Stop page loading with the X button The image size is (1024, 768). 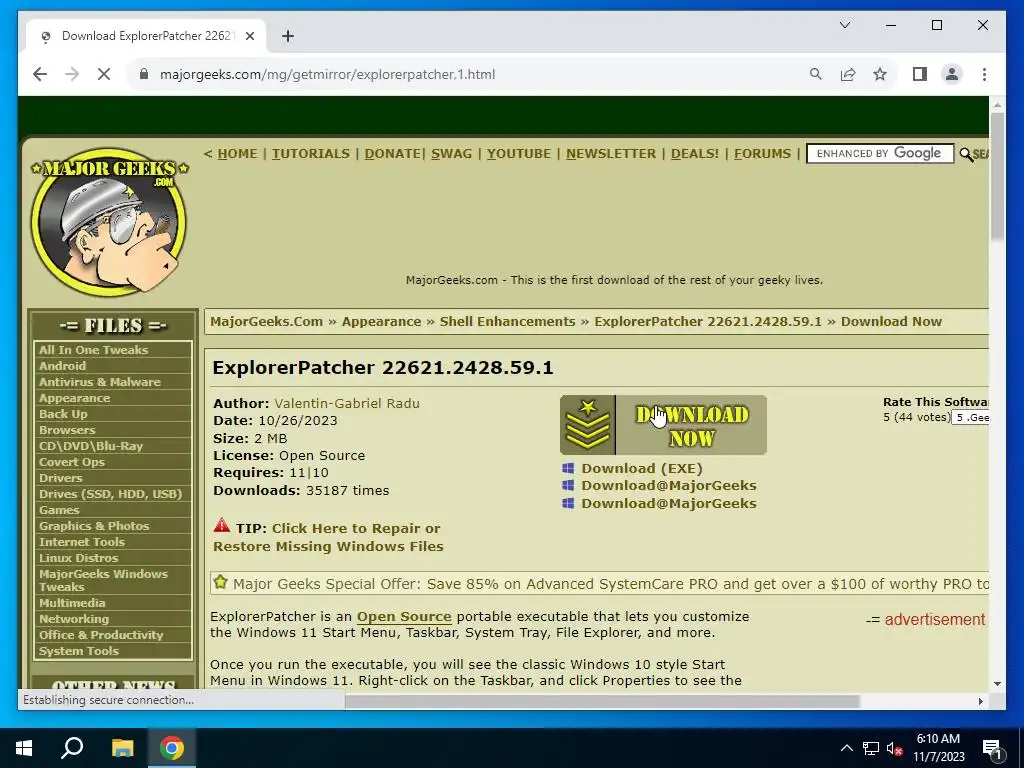click(104, 74)
